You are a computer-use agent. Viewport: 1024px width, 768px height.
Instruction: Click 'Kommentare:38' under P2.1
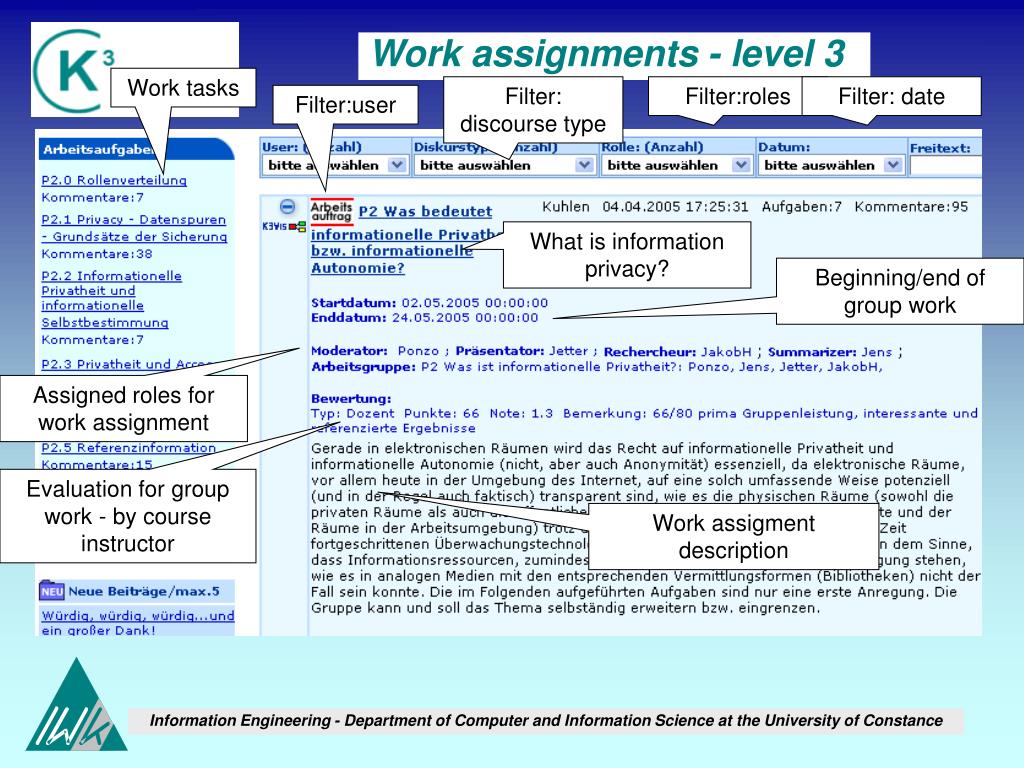click(x=97, y=253)
